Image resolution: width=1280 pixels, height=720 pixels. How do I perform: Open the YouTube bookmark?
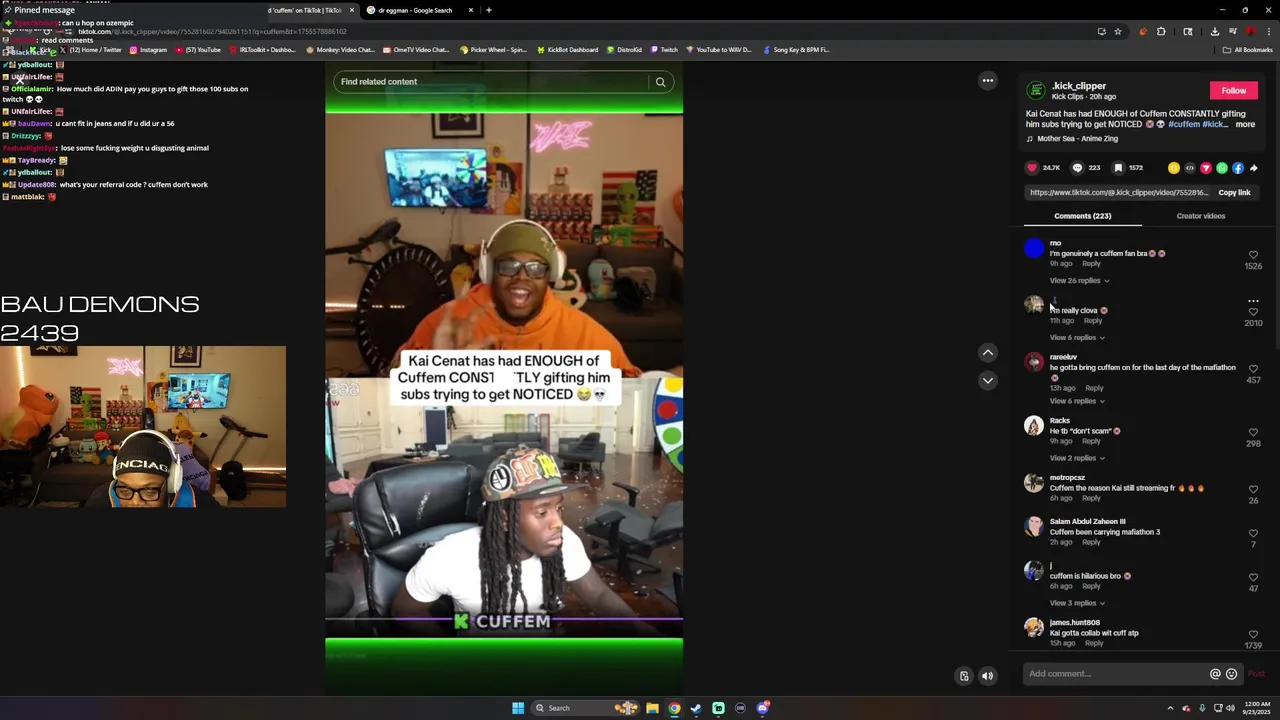[x=198, y=50]
